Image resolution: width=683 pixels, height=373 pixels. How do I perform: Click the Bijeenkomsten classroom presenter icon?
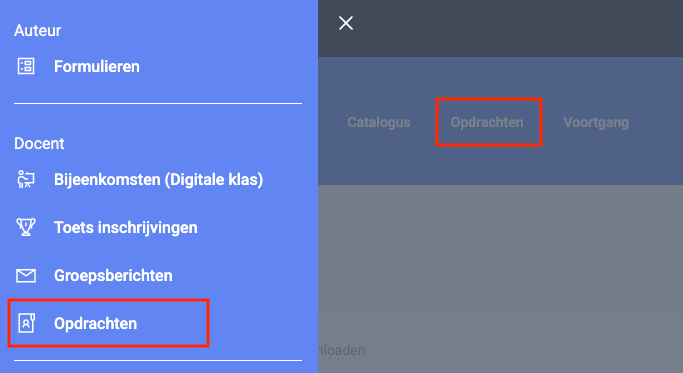[x=26, y=180]
